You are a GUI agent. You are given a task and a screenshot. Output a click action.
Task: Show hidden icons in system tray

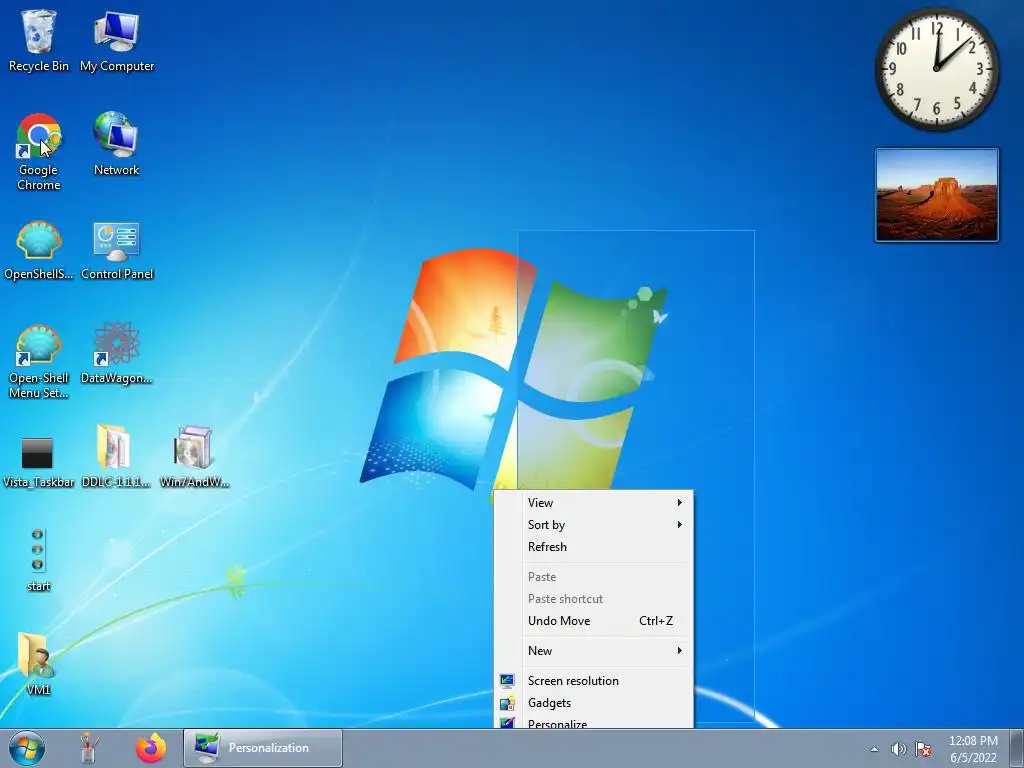[874, 749]
